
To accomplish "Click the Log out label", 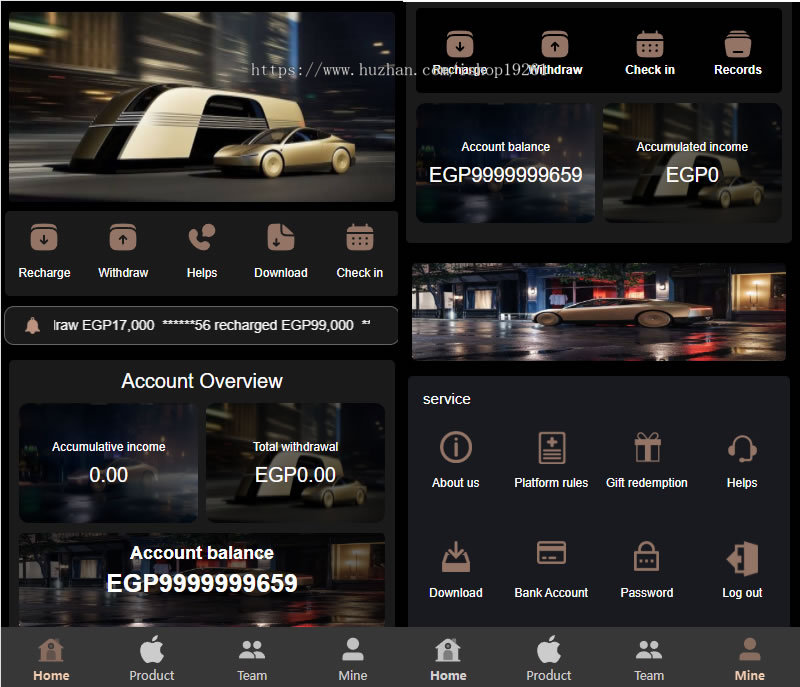I will pyautogui.click(x=742, y=593).
